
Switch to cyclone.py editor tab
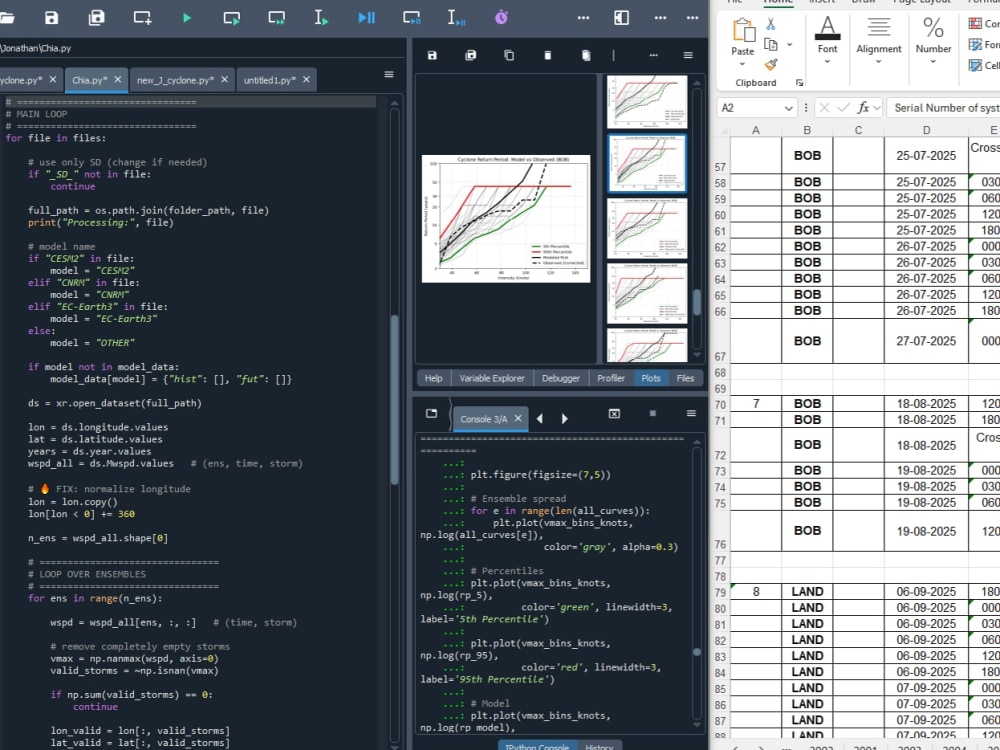tap(21, 80)
